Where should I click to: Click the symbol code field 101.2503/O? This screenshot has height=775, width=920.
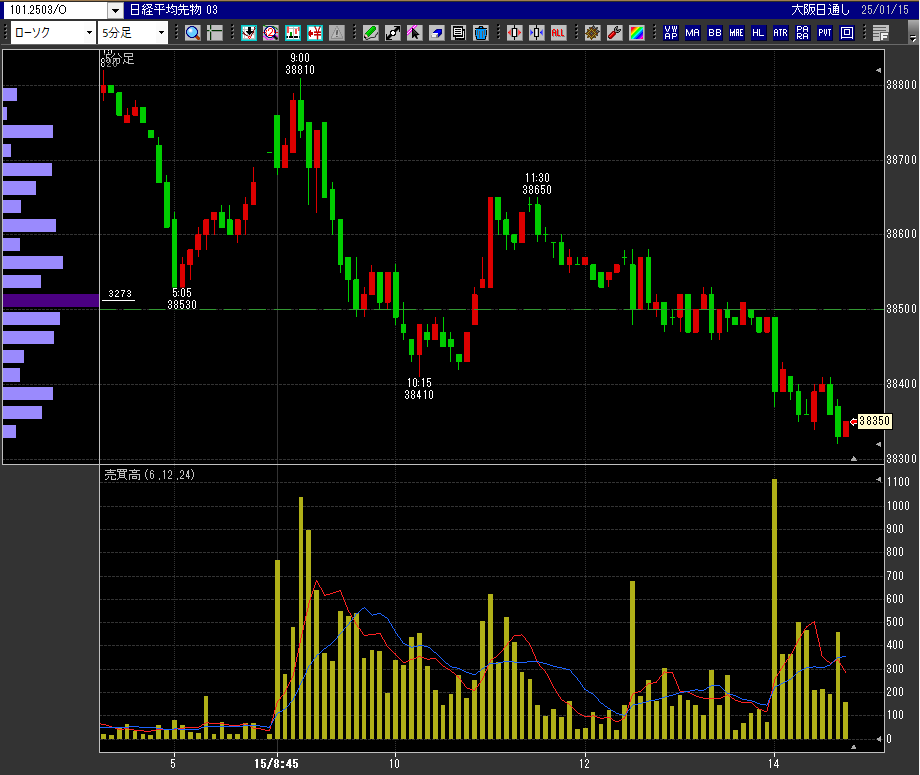(x=57, y=10)
